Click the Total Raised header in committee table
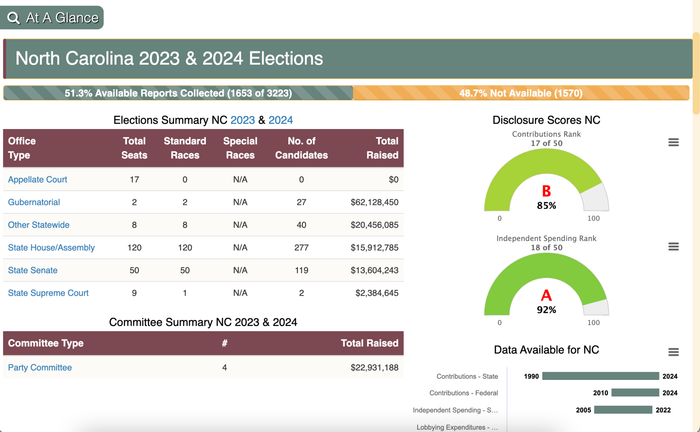Screen dimensions: 700x432 click(370, 343)
